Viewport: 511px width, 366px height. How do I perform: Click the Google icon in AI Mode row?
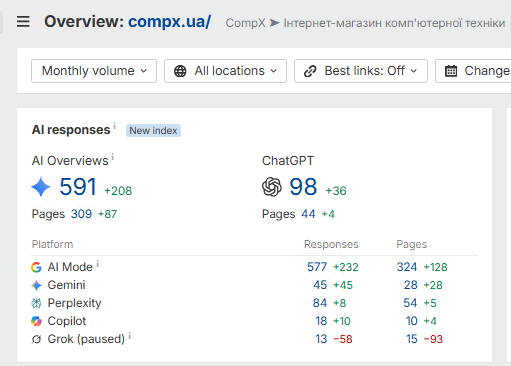[x=36, y=267]
